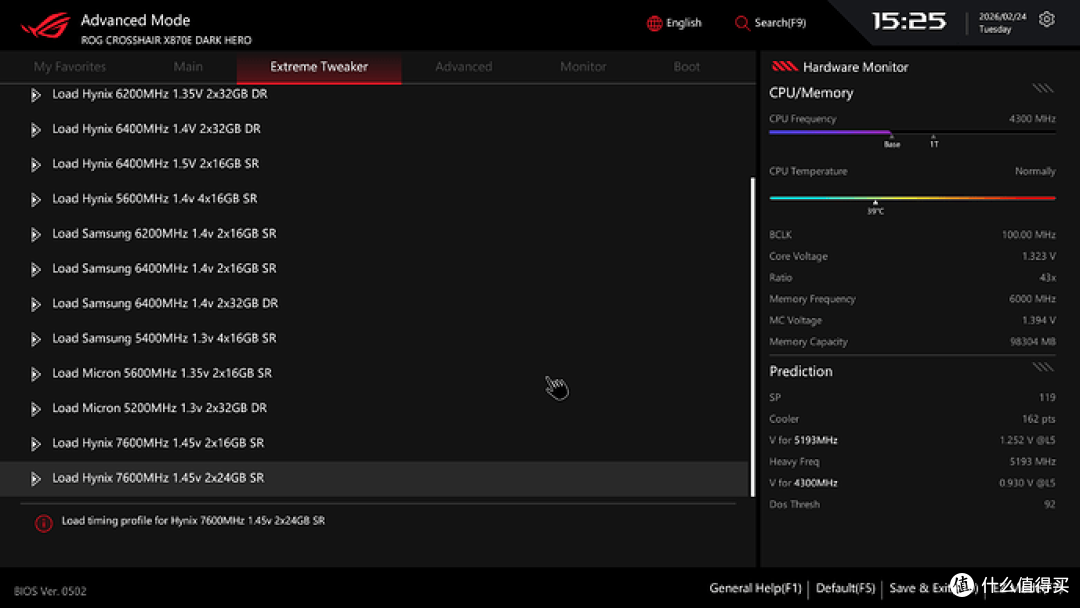Expand arrow for Samsung 6200MHz 1.4v 2x16GB SR

[36, 235]
